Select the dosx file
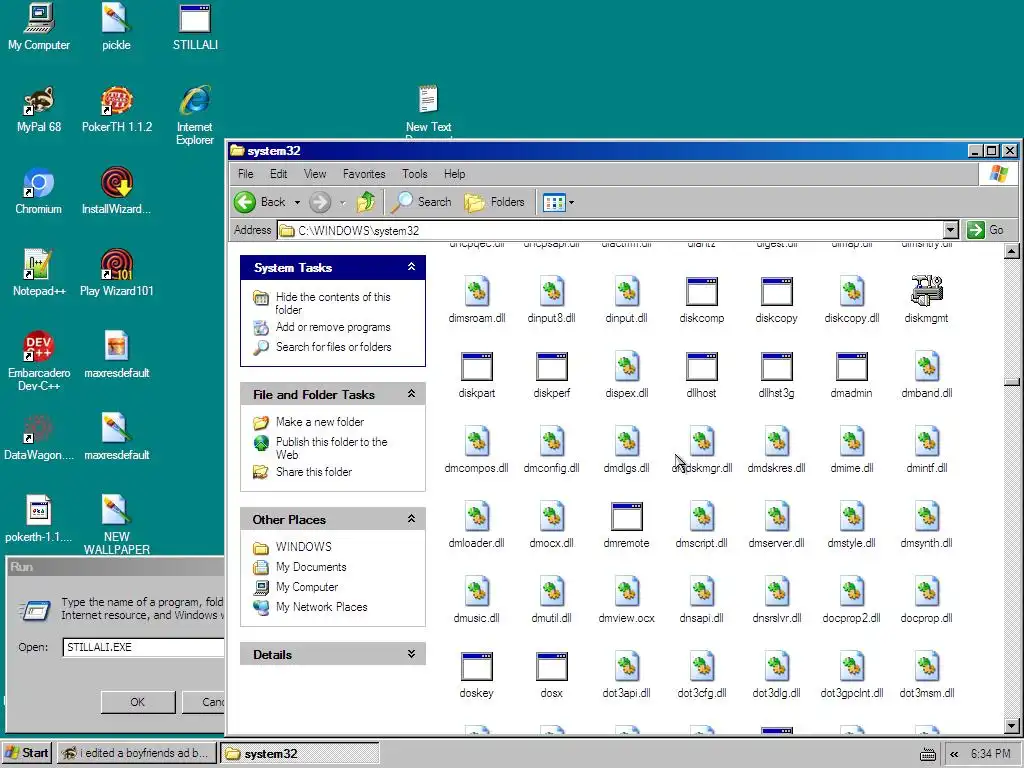The image size is (1024, 768). click(x=551, y=675)
